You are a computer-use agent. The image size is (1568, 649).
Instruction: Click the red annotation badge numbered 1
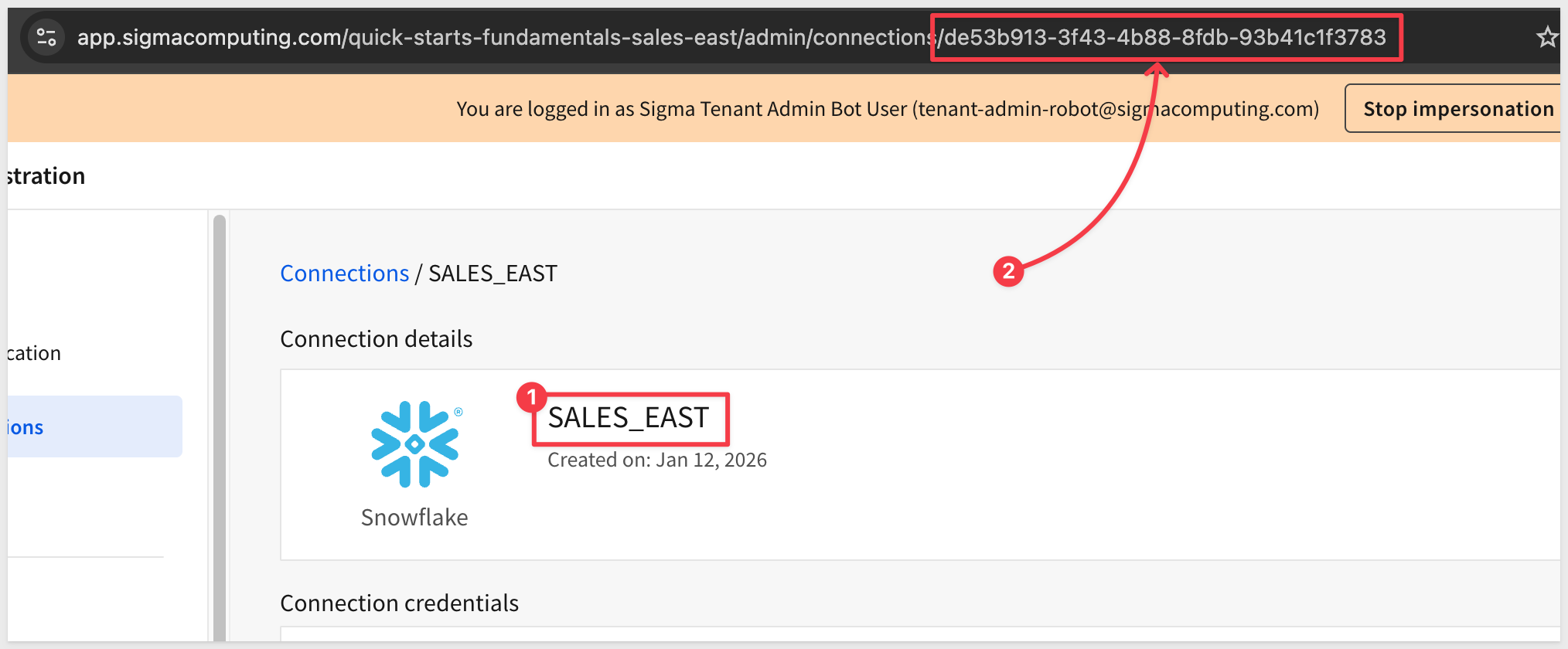[532, 397]
